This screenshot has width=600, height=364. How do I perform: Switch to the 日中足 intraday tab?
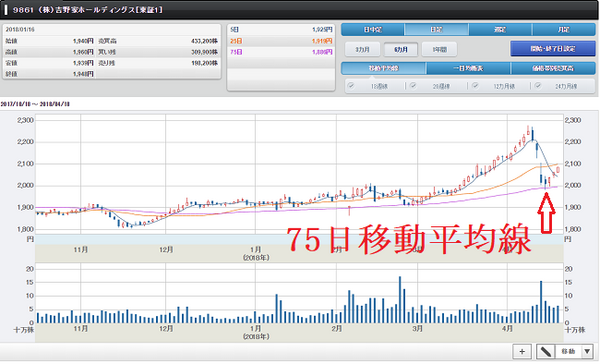click(372, 29)
